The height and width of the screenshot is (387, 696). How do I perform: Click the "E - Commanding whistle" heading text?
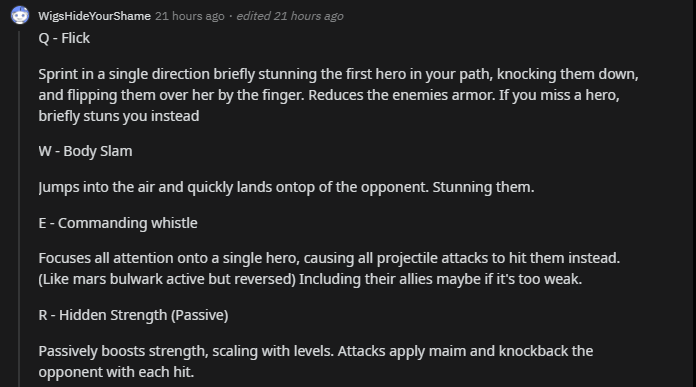pyautogui.click(x=118, y=223)
